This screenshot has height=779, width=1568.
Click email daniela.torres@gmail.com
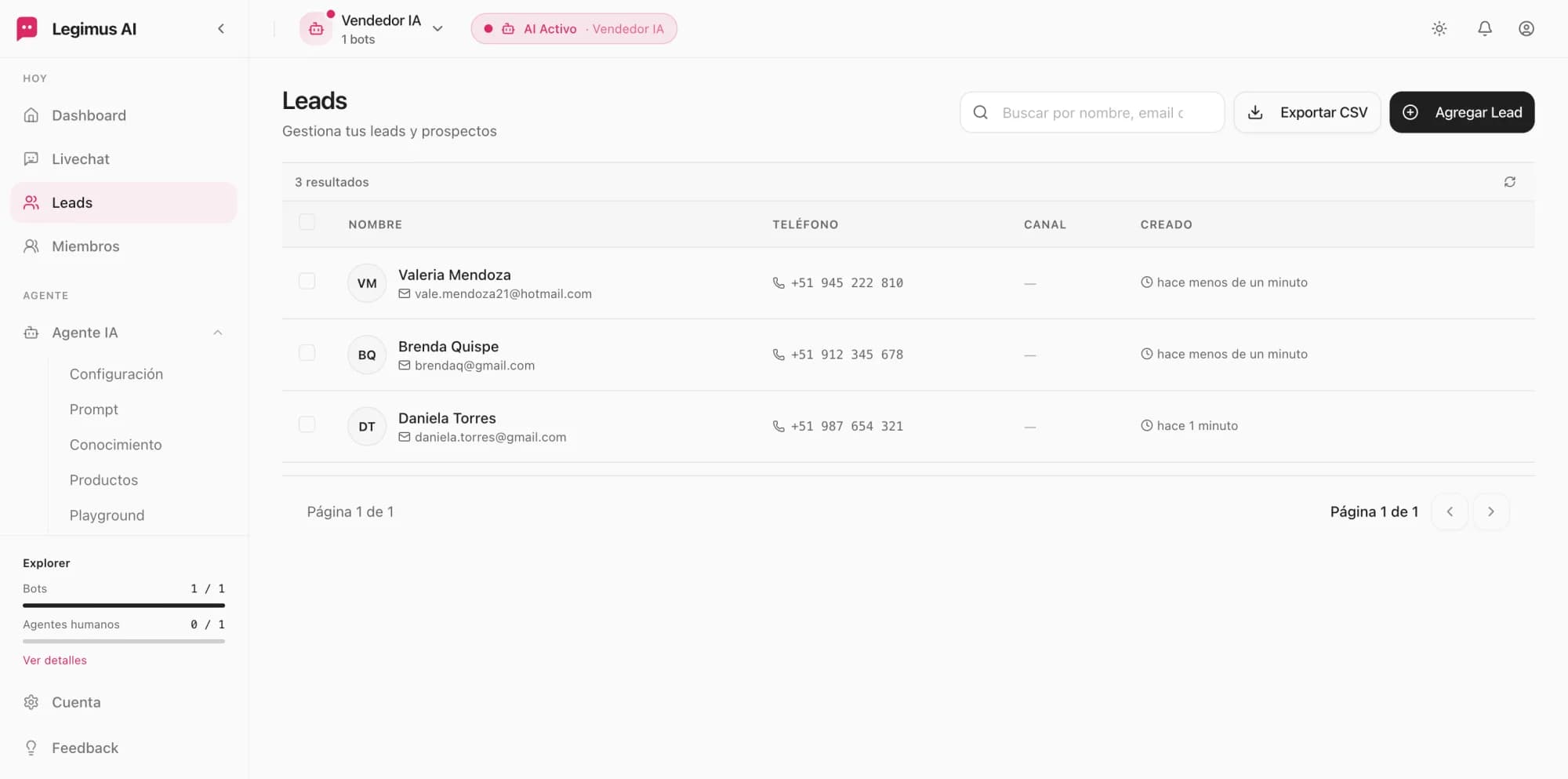coord(491,437)
